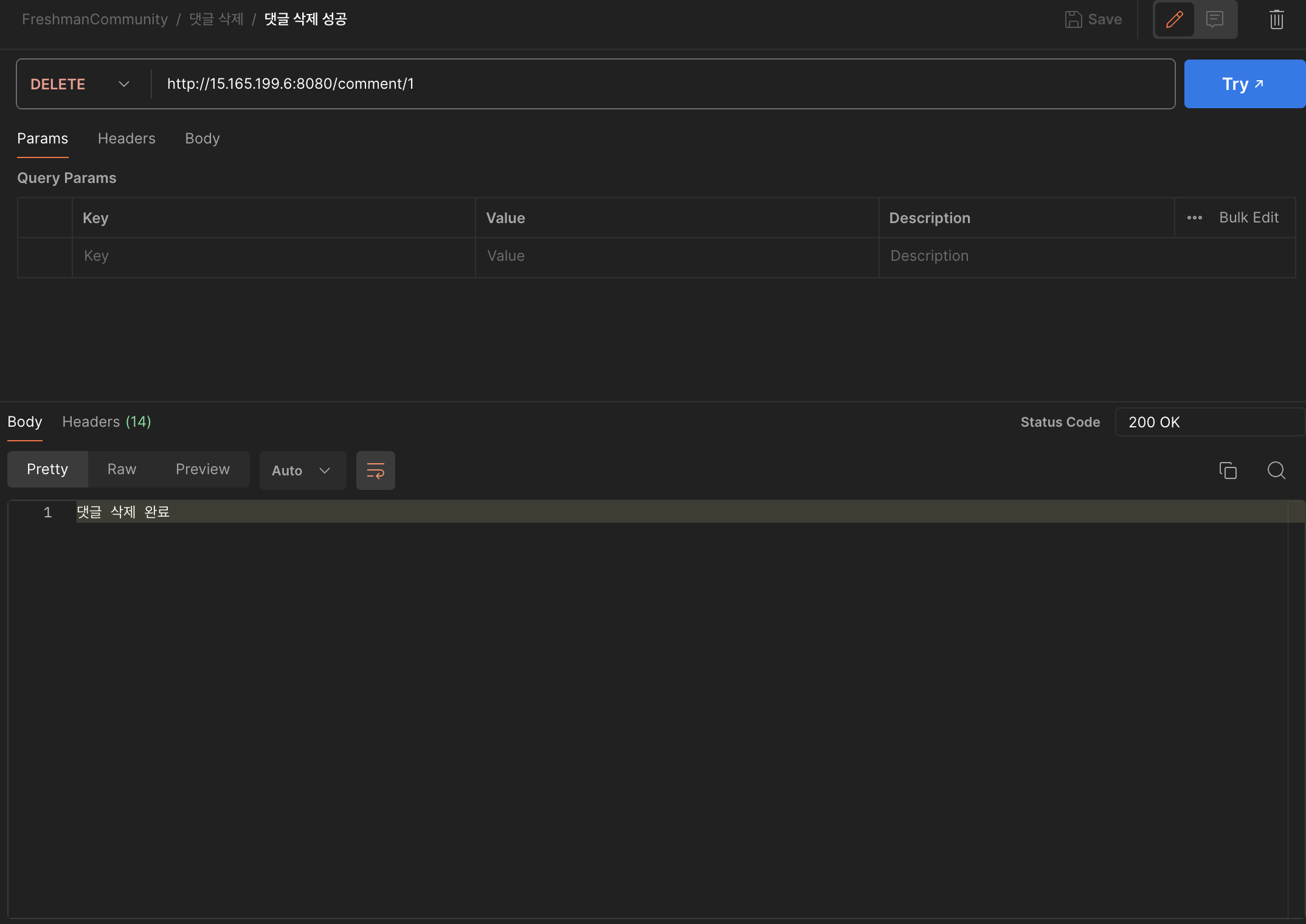Click the pencil edit mode icon
Viewport: 1306px width, 924px height.
(x=1174, y=19)
